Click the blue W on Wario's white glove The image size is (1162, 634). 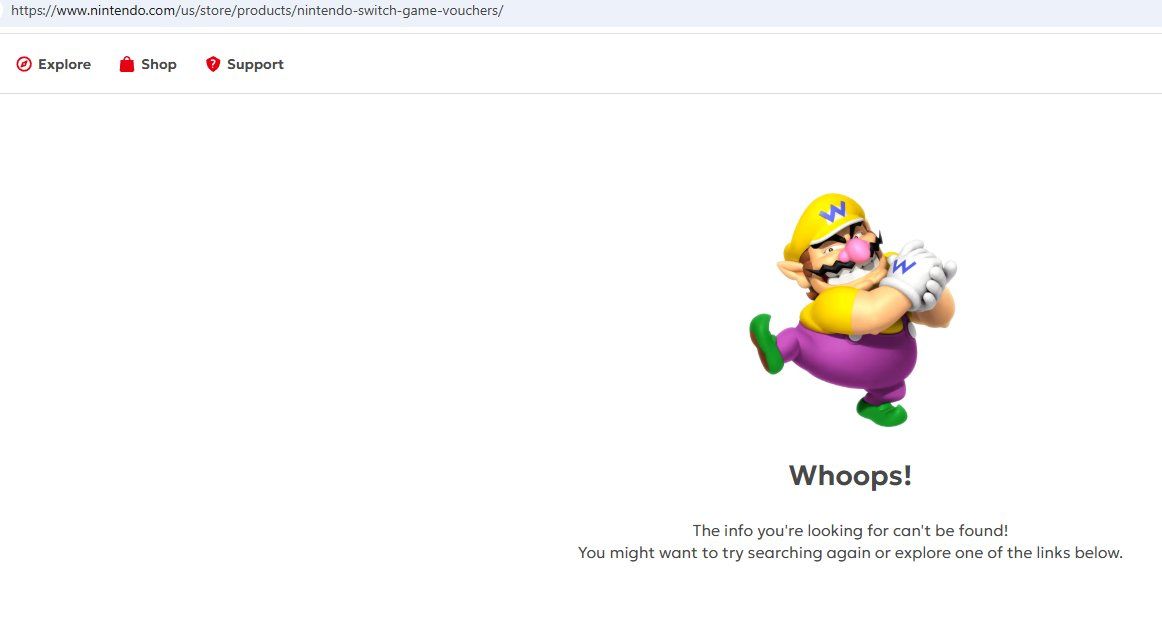pyautogui.click(x=903, y=266)
